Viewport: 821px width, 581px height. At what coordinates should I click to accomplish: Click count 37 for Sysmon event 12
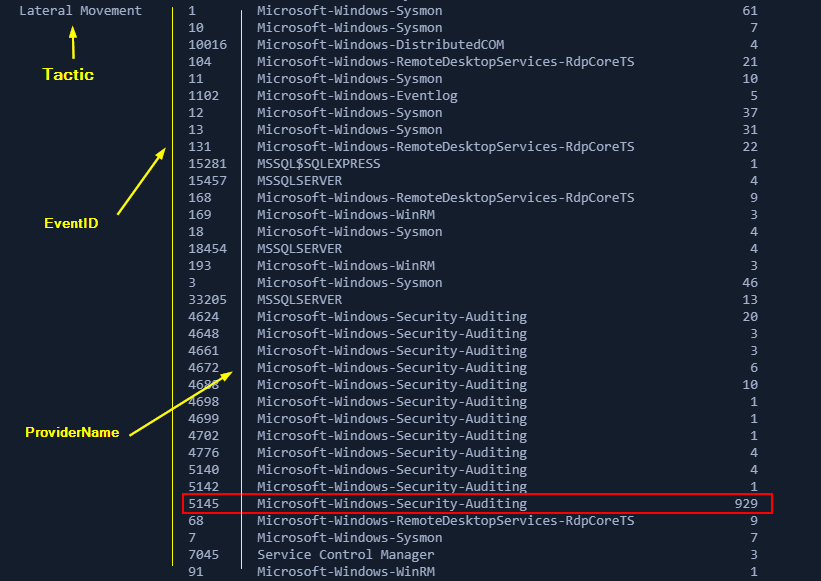click(750, 113)
